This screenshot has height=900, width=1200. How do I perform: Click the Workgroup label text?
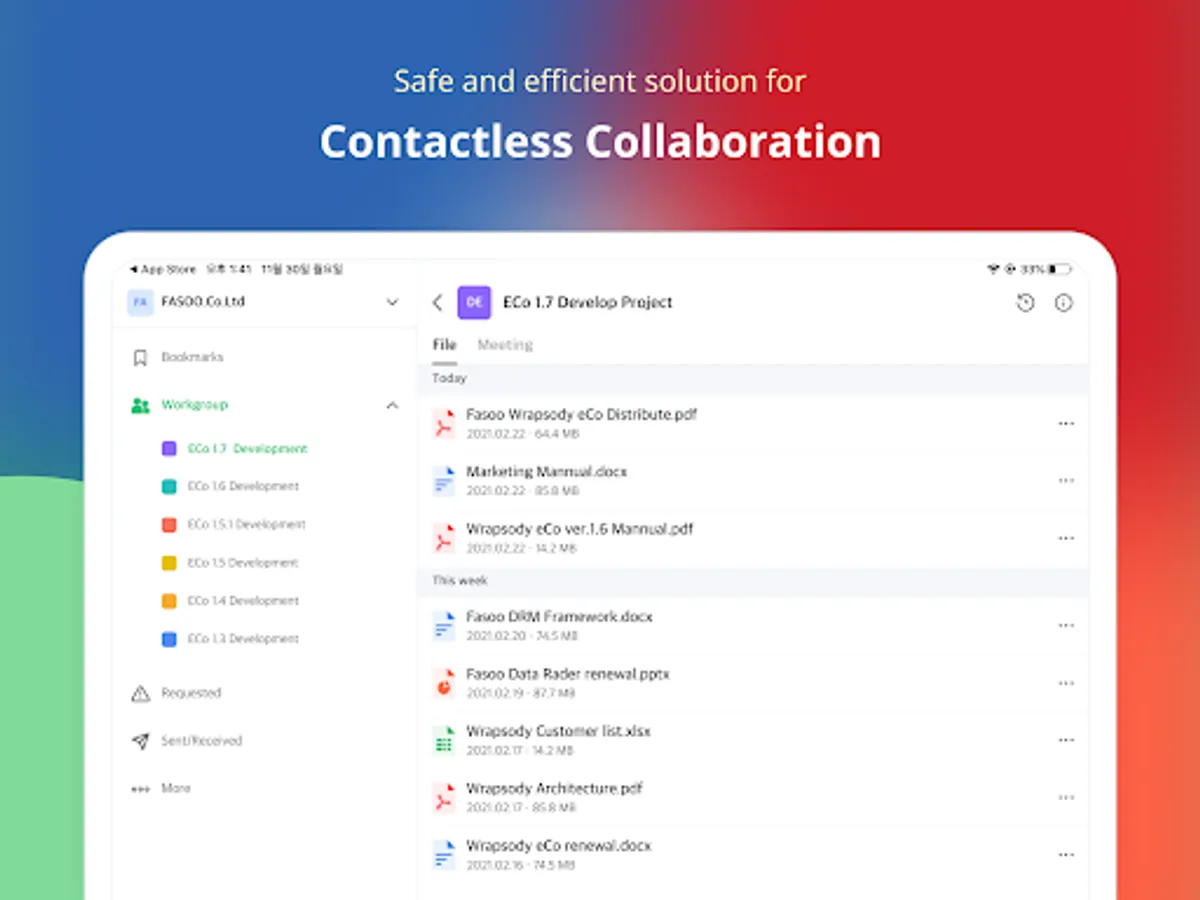(194, 405)
